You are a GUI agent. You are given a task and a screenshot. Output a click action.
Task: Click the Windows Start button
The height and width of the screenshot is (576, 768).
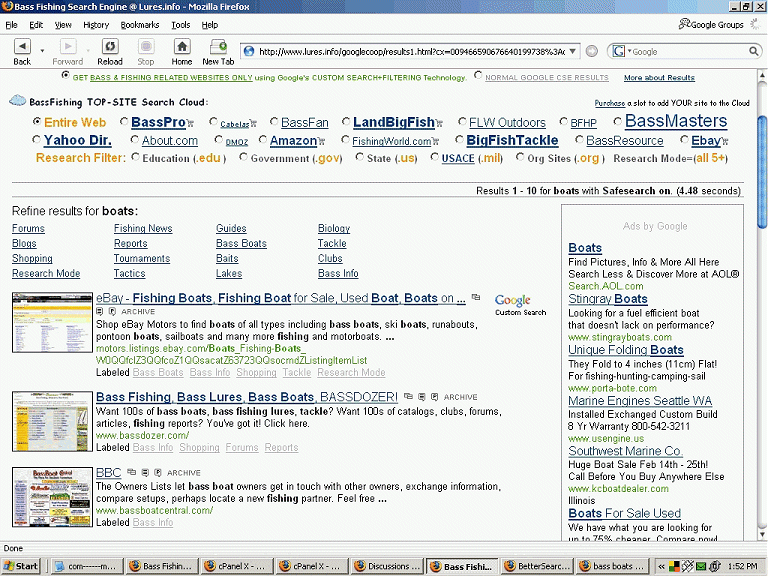point(21,566)
